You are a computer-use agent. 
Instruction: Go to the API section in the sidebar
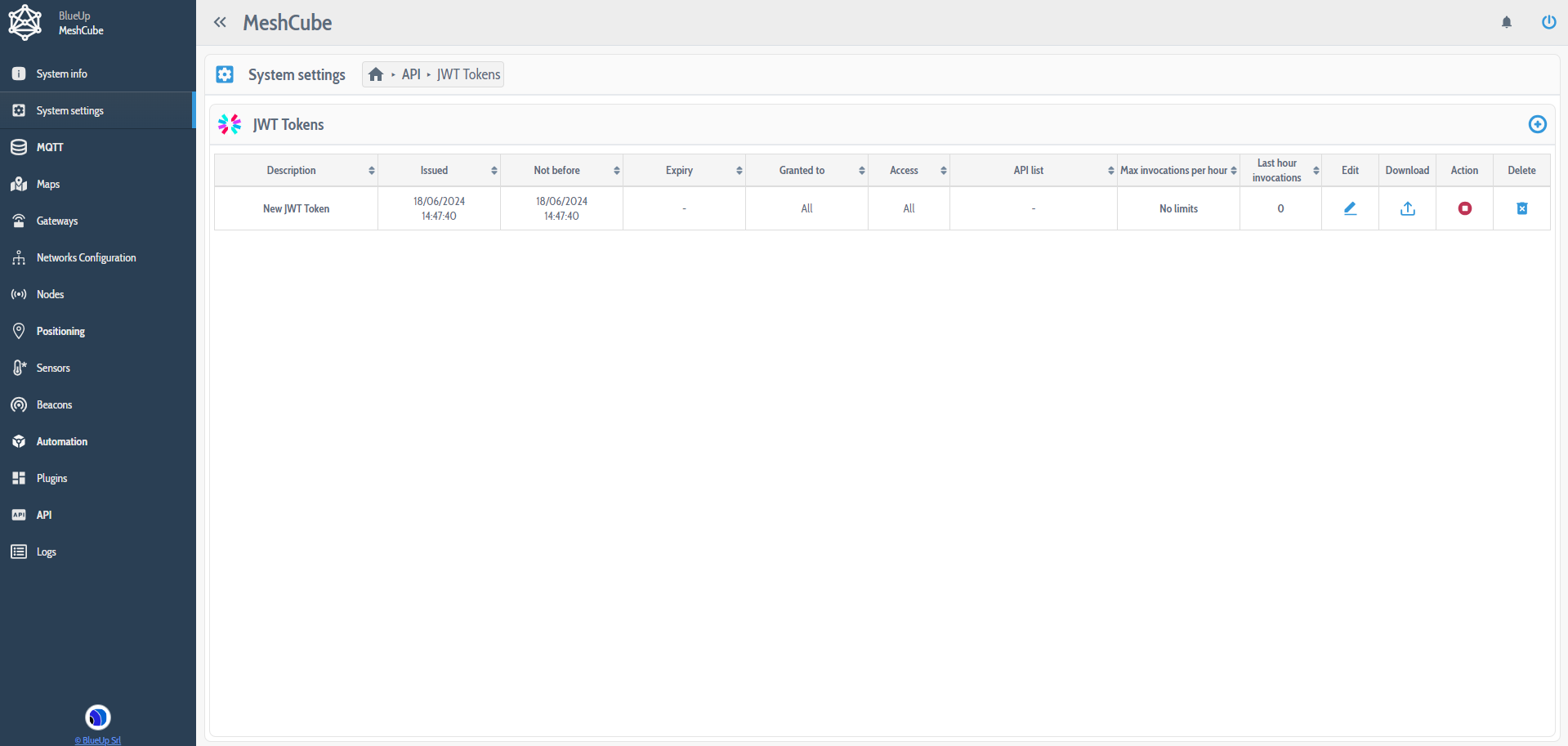pyautogui.click(x=42, y=515)
